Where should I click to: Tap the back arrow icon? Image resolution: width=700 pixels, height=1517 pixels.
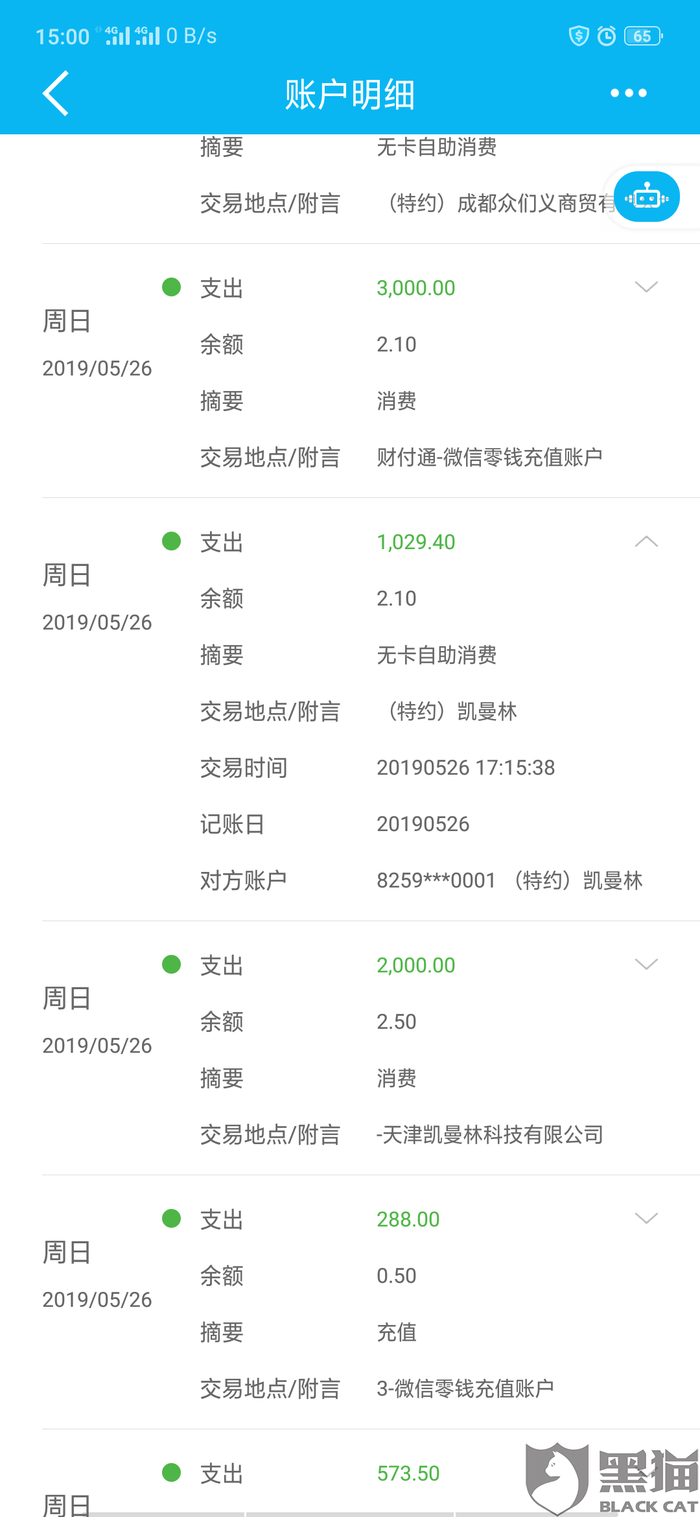[56, 94]
